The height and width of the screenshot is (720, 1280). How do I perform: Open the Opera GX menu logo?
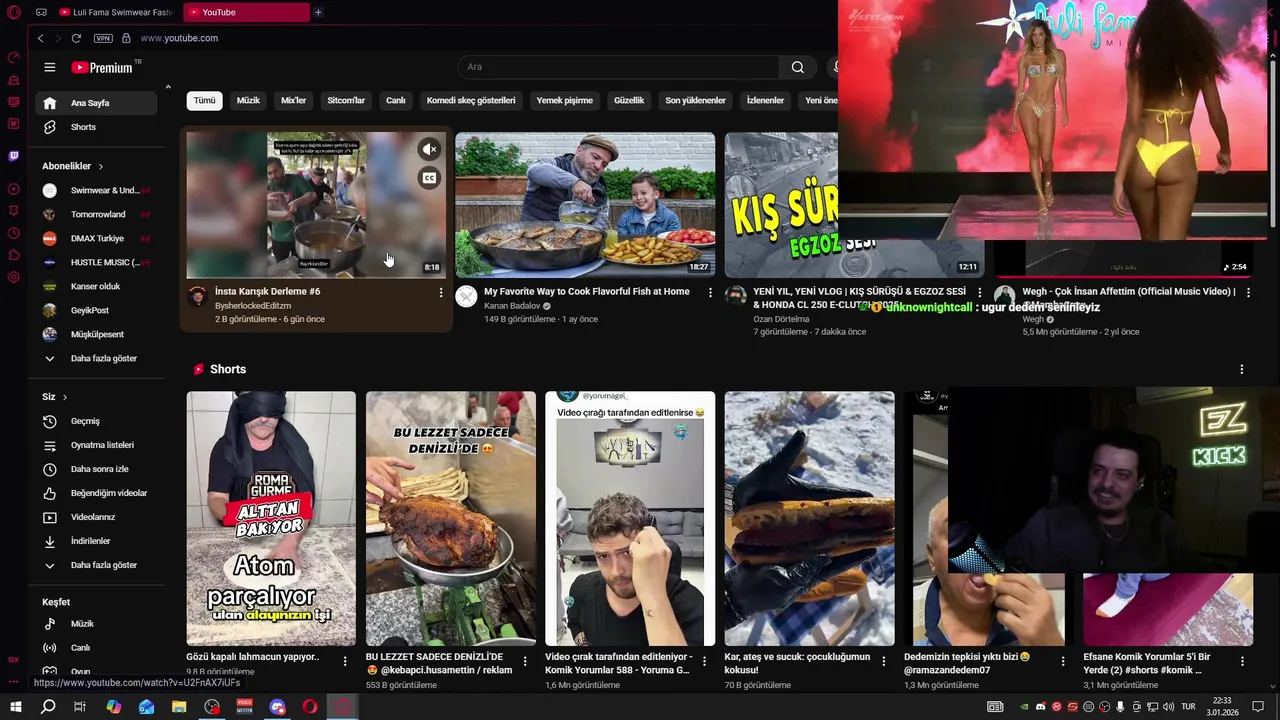tap(14, 12)
